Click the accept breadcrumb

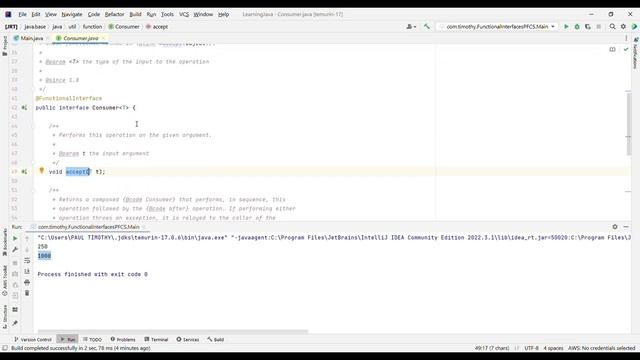coord(157,27)
